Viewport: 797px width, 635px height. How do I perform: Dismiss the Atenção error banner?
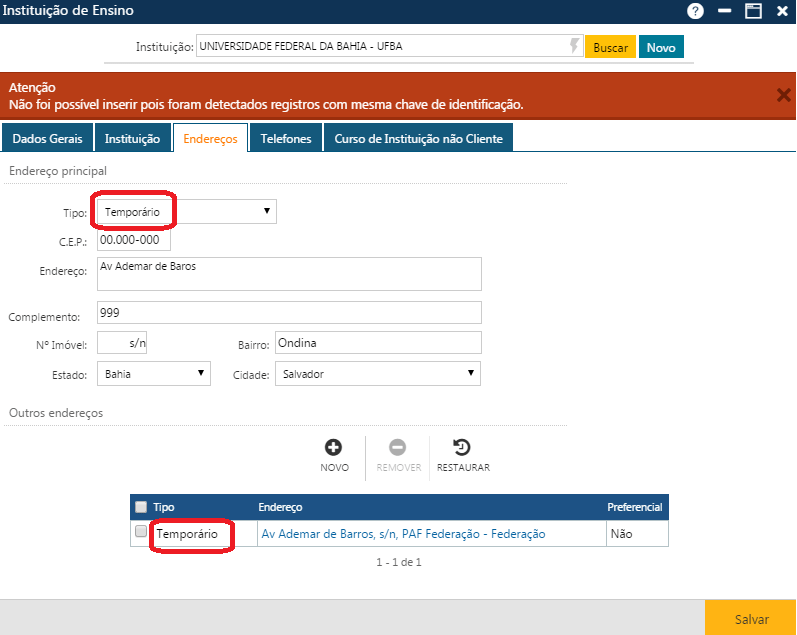click(x=783, y=95)
